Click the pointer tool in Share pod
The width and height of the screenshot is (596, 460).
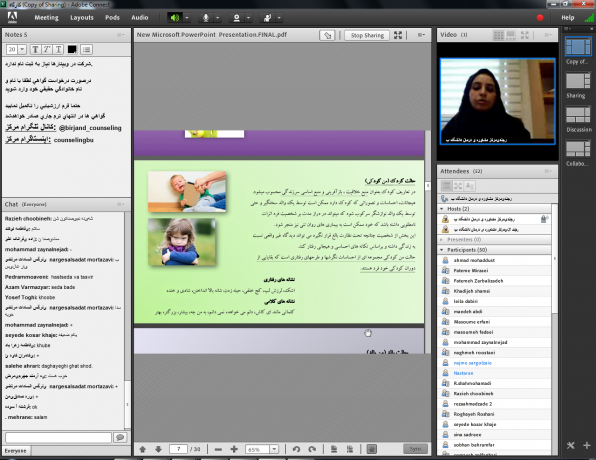[x=327, y=35]
